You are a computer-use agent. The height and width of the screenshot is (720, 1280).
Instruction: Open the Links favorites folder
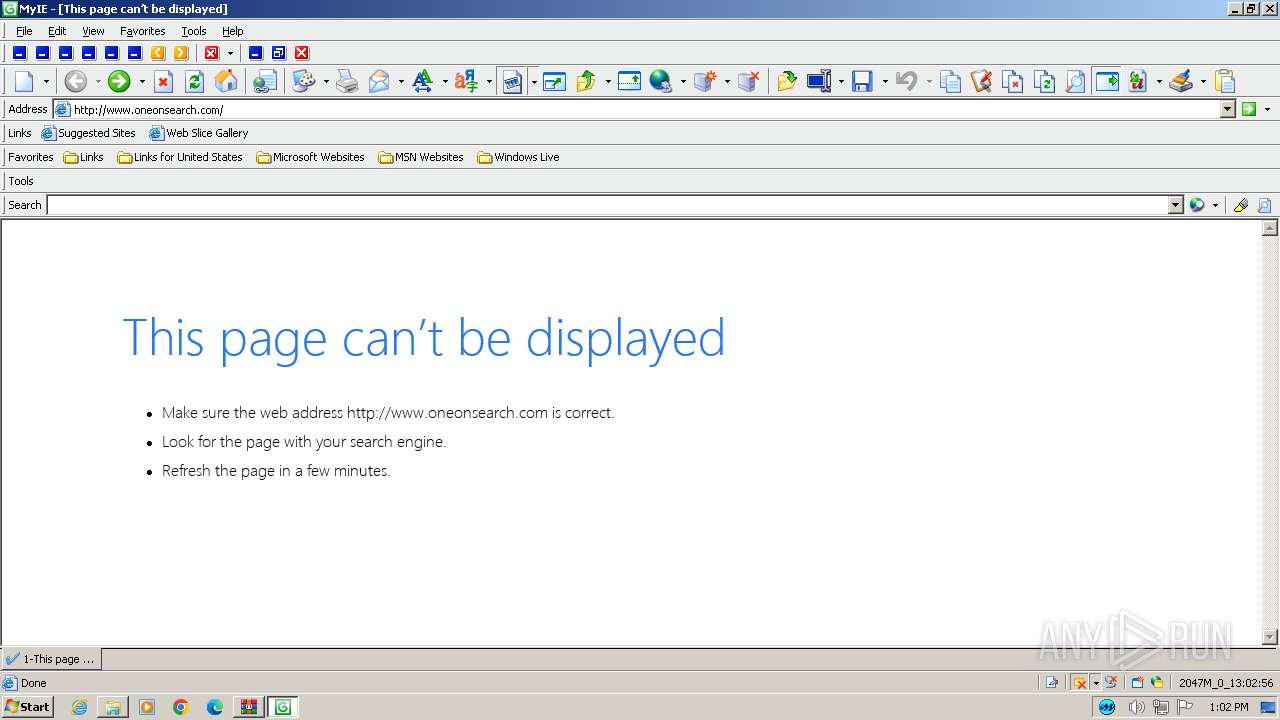(84, 157)
